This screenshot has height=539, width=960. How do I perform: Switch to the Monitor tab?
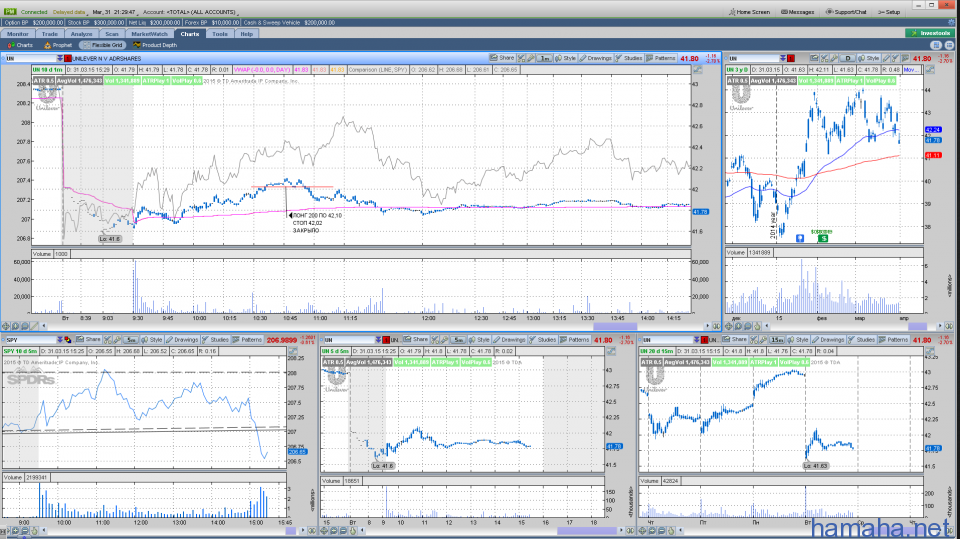point(18,34)
